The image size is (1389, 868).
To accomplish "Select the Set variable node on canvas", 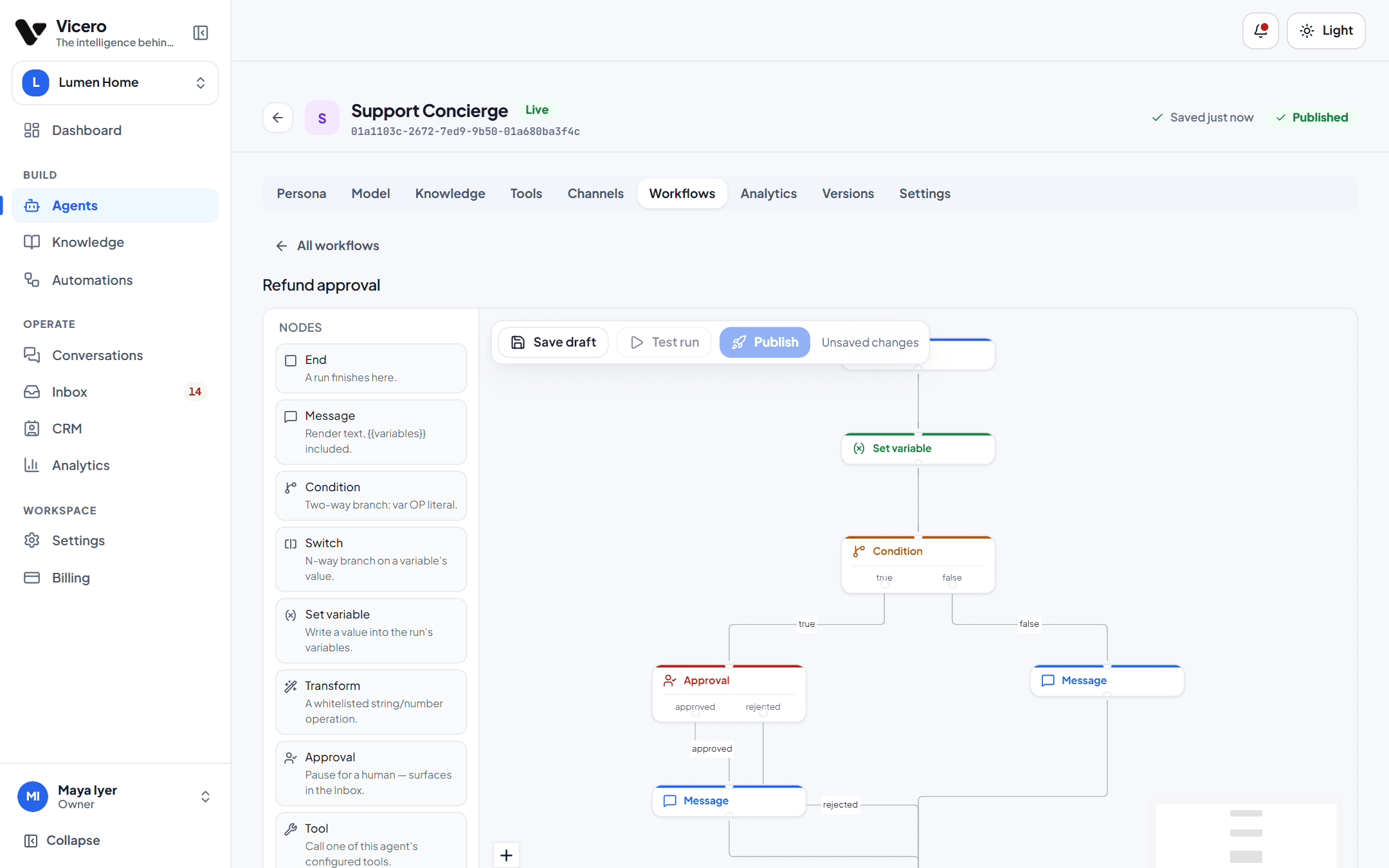I will point(918,448).
